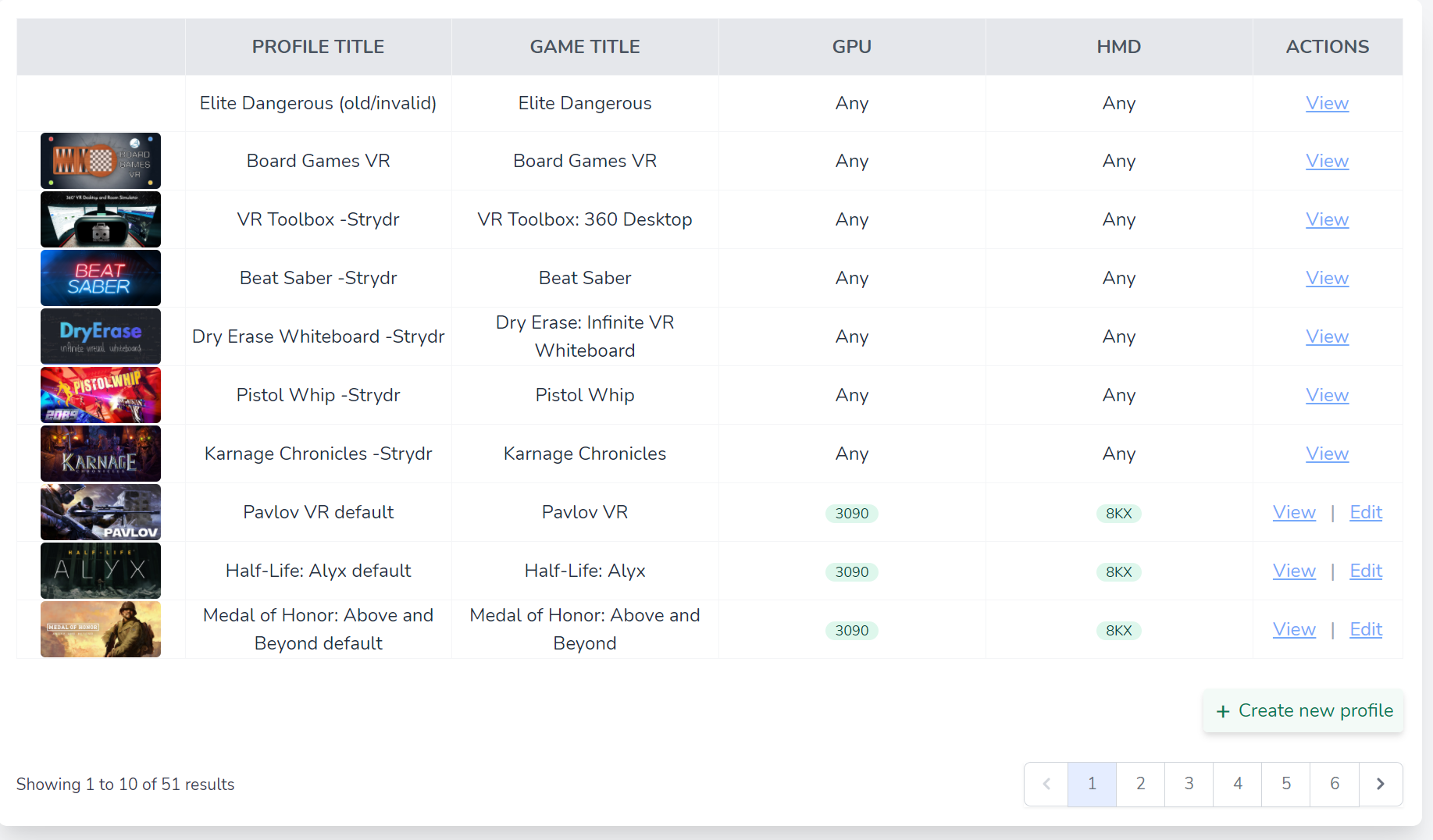Click the 3090 GPU badge in Pavlov VR row

pyautogui.click(x=852, y=513)
